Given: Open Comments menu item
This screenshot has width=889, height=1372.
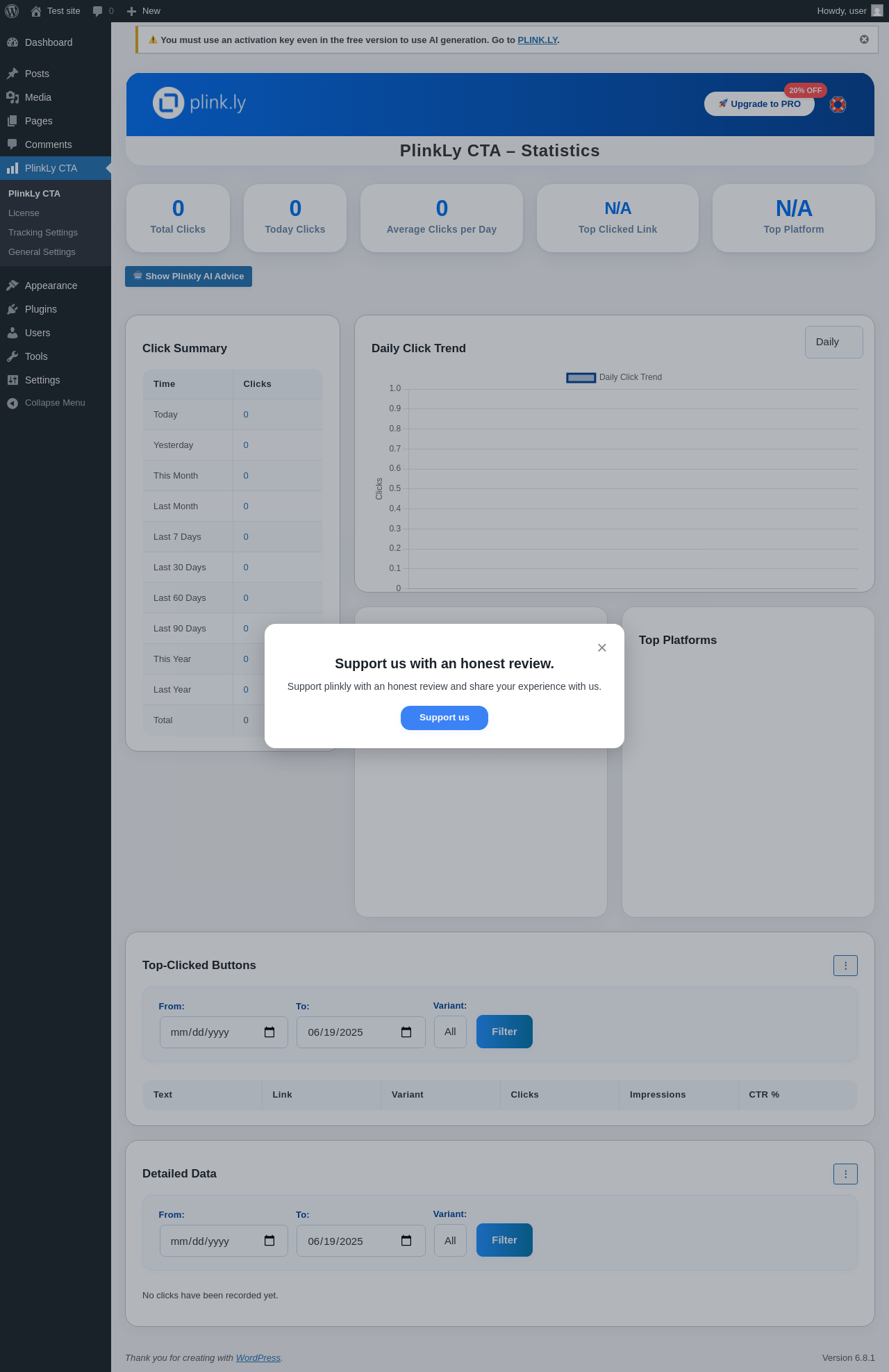Looking at the screenshot, I should [56, 144].
